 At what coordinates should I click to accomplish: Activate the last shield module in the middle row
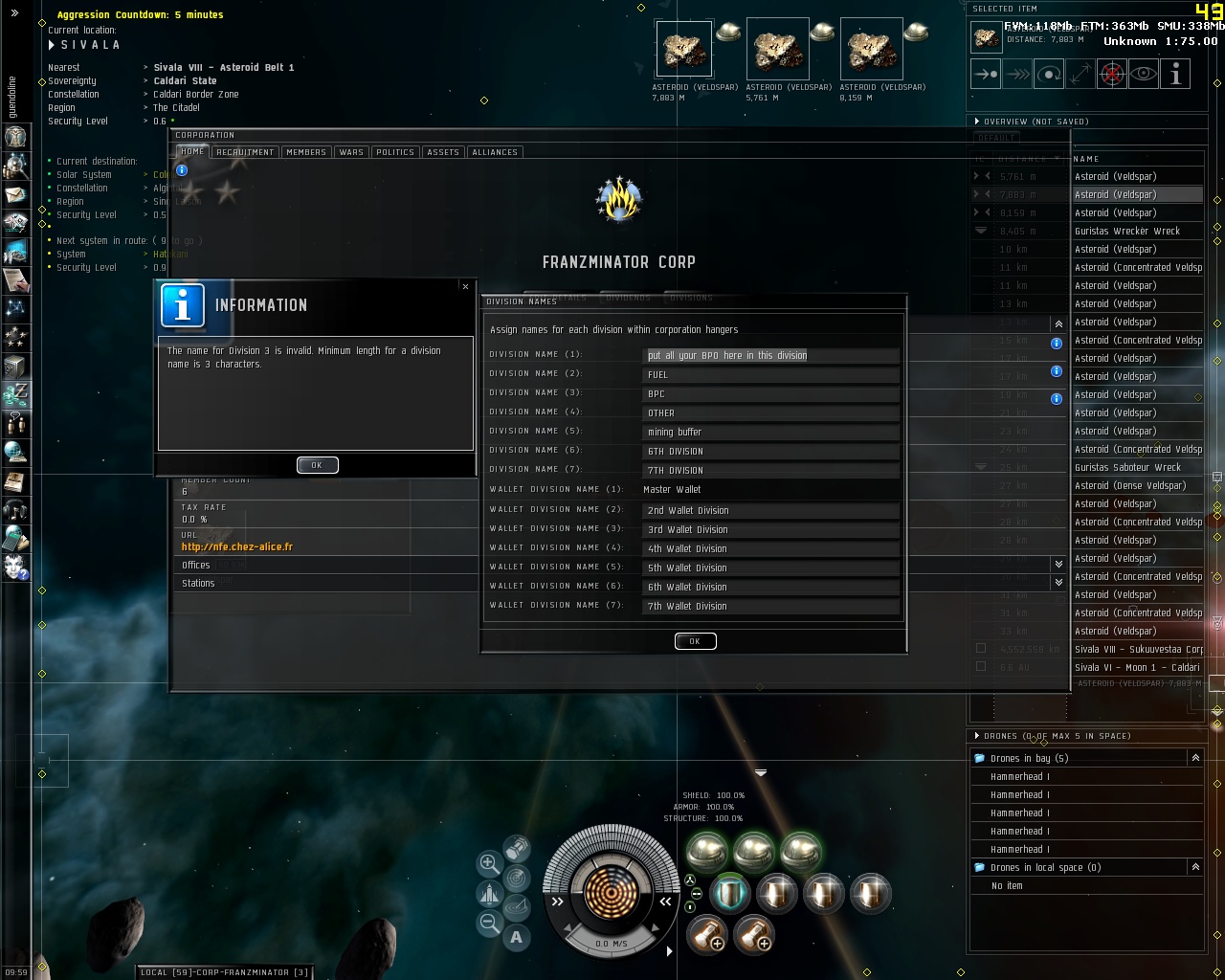pos(870,894)
